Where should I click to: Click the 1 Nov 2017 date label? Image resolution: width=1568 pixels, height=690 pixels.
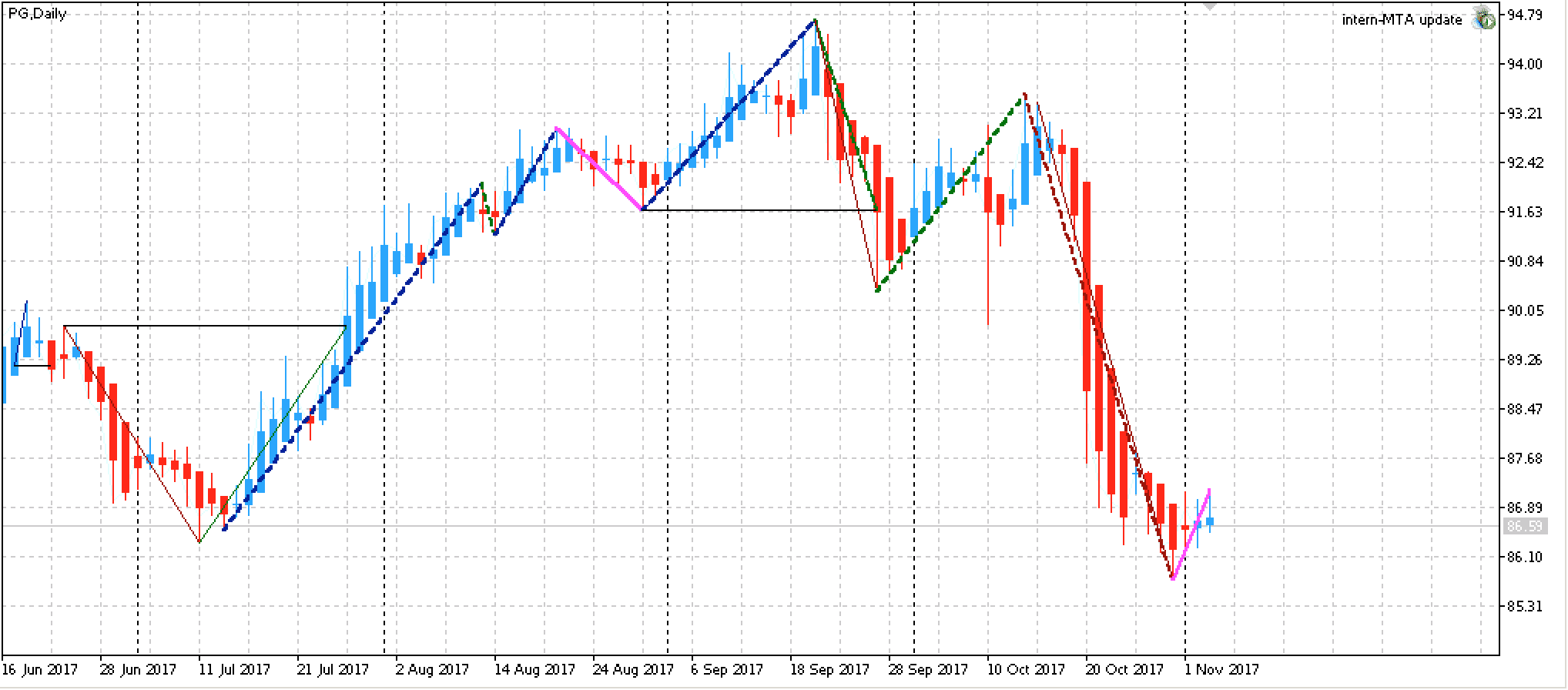[x=1221, y=669]
